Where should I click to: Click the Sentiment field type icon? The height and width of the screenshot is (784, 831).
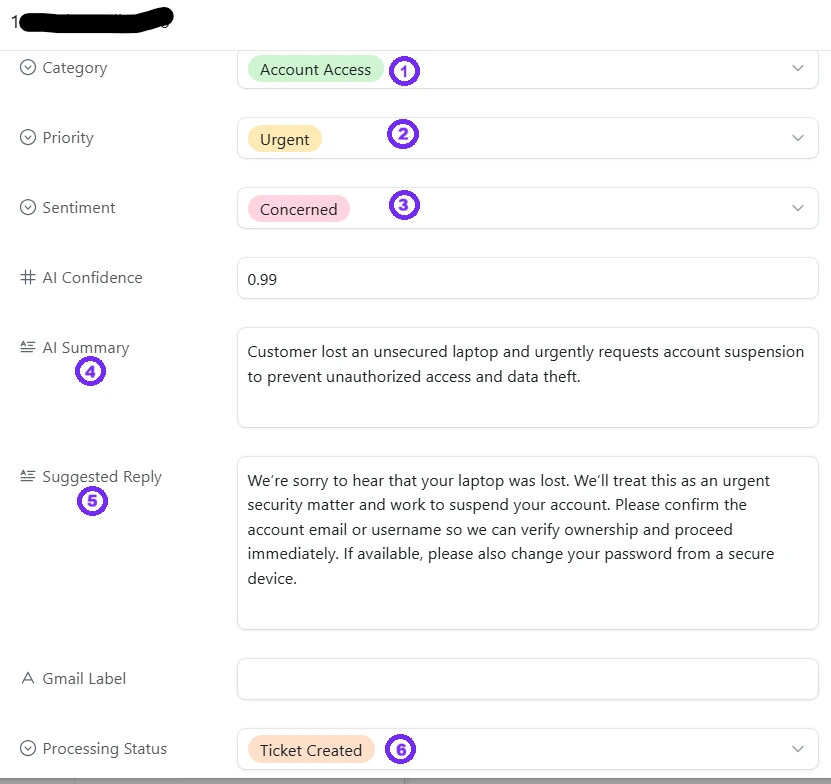(28, 207)
